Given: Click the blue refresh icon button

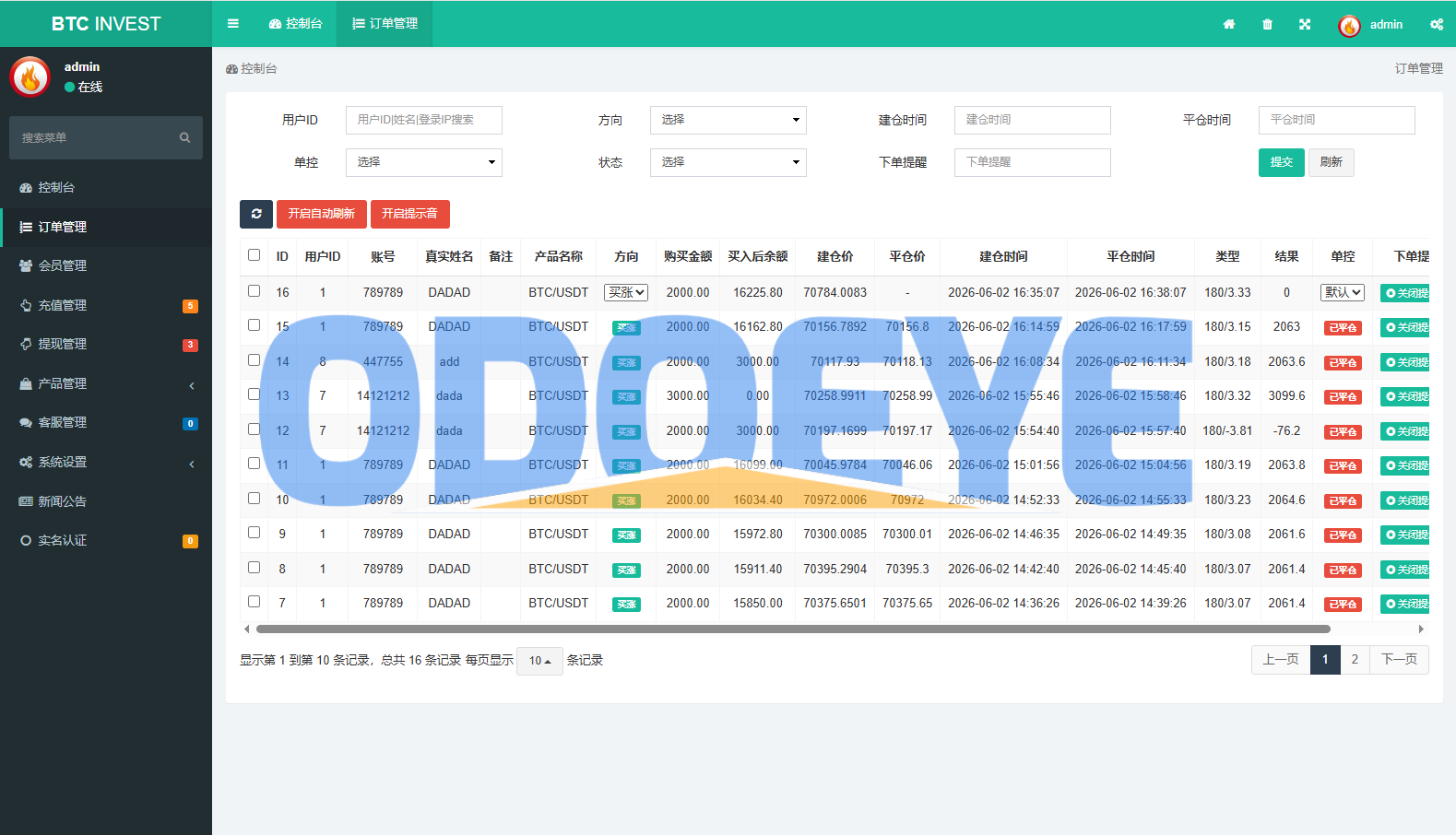Looking at the screenshot, I should coord(256,214).
